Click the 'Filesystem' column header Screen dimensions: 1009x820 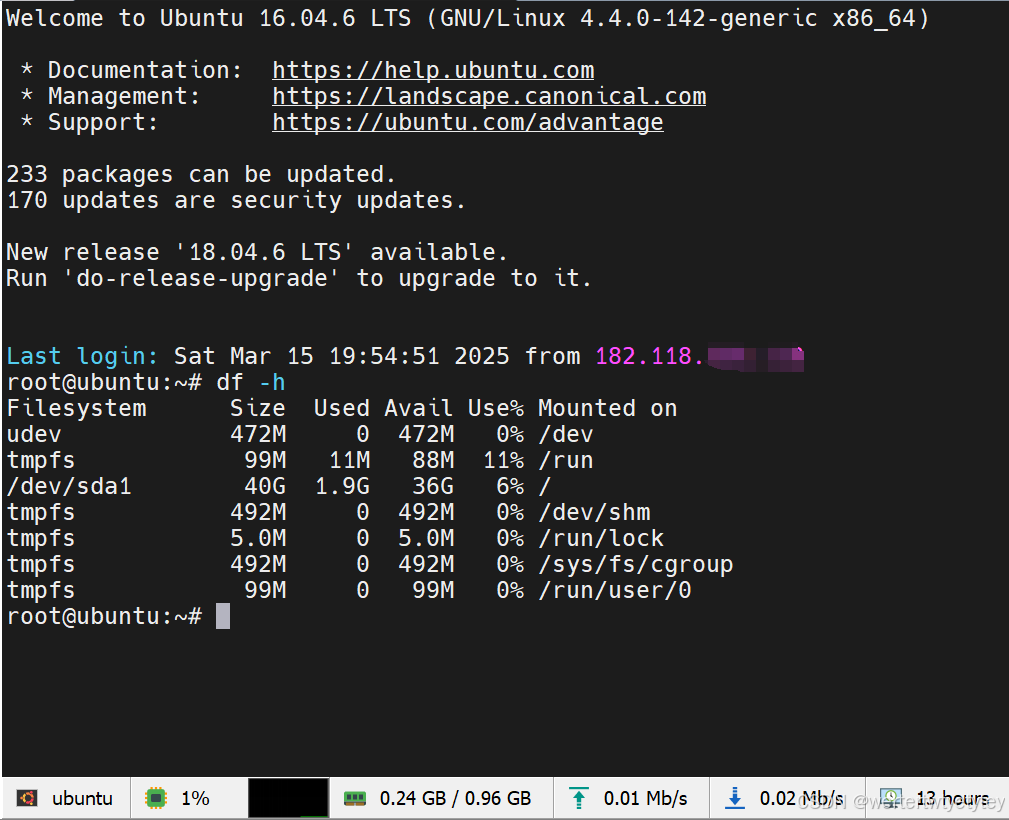[76, 408]
